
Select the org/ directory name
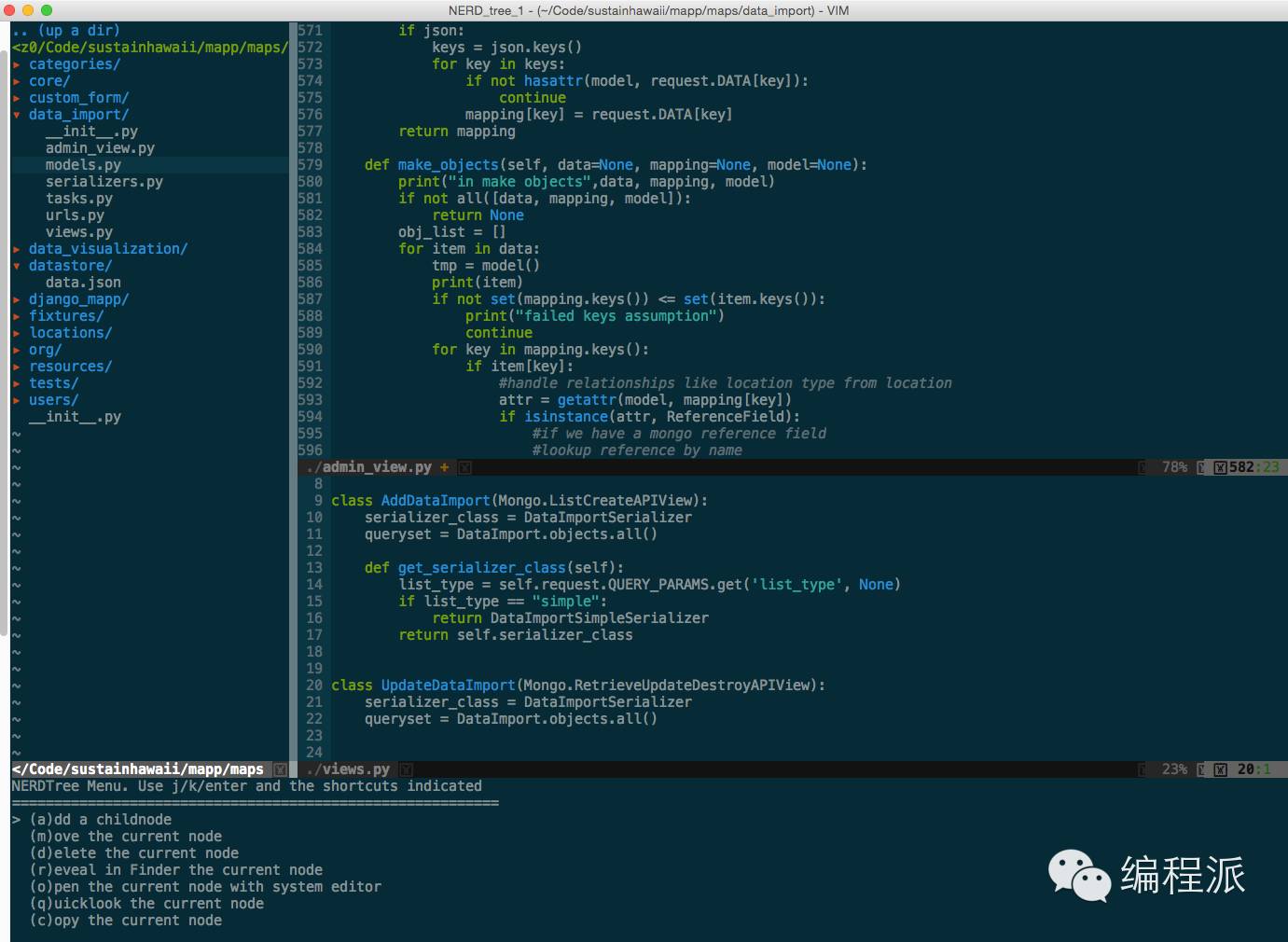tap(45, 350)
